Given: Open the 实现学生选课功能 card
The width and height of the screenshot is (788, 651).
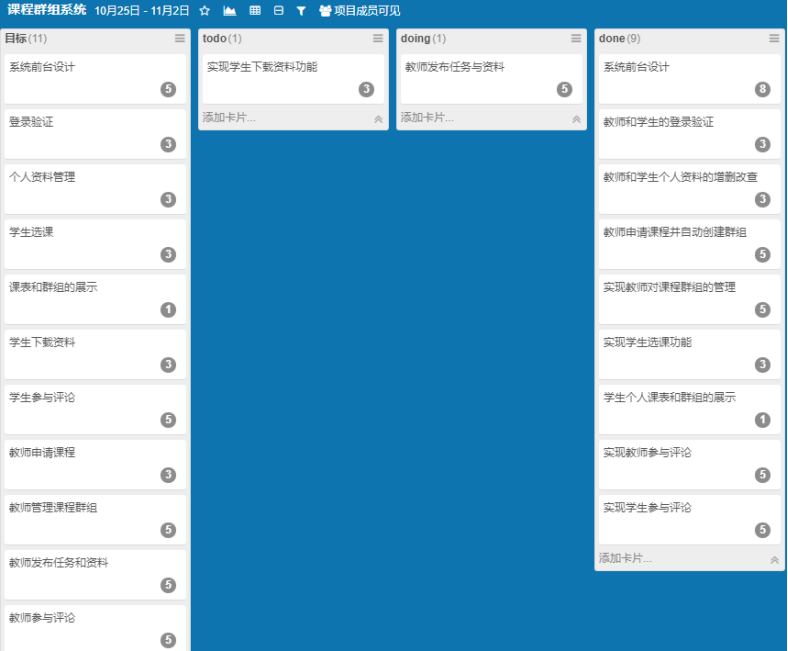Looking at the screenshot, I should tap(690, 354).
